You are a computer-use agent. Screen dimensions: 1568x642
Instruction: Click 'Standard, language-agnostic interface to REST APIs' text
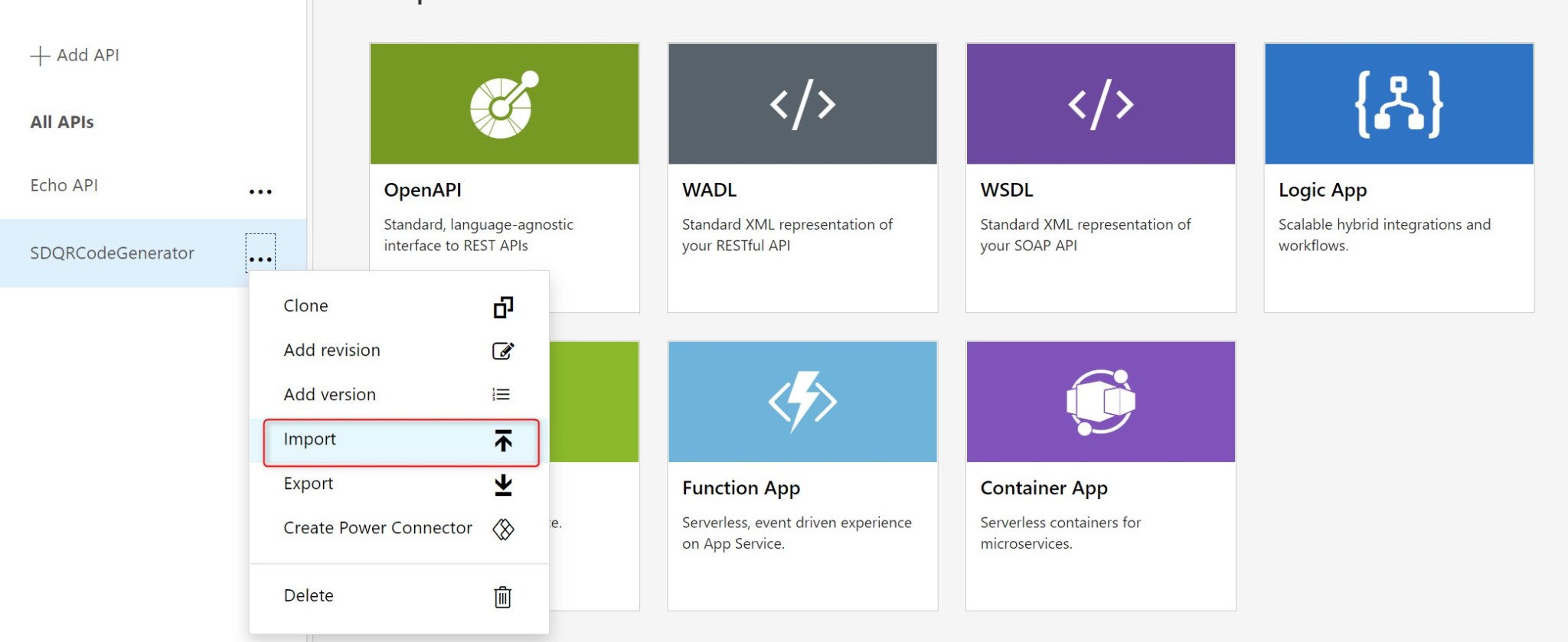pyautogui.click(x=479, y=235)
